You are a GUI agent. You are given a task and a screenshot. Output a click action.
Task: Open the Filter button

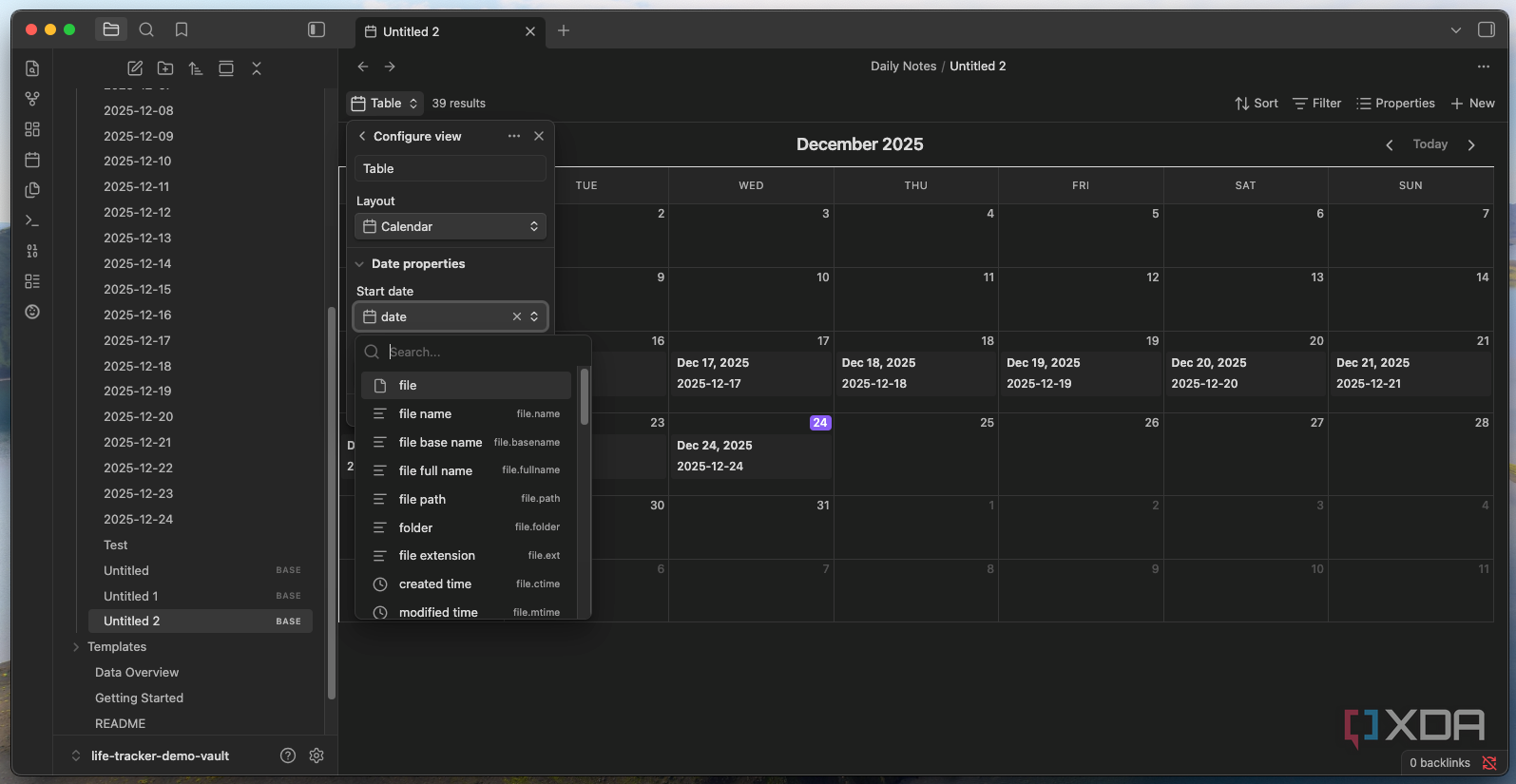tap(1317, 103)
